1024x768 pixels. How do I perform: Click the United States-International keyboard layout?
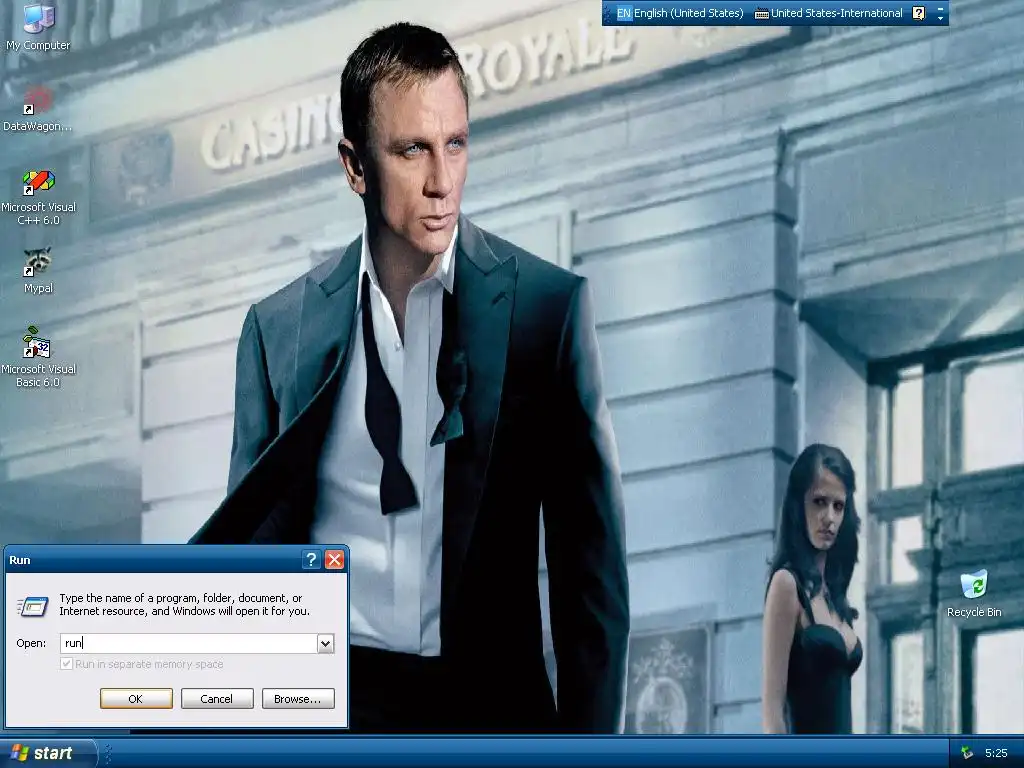click(829, 13)
